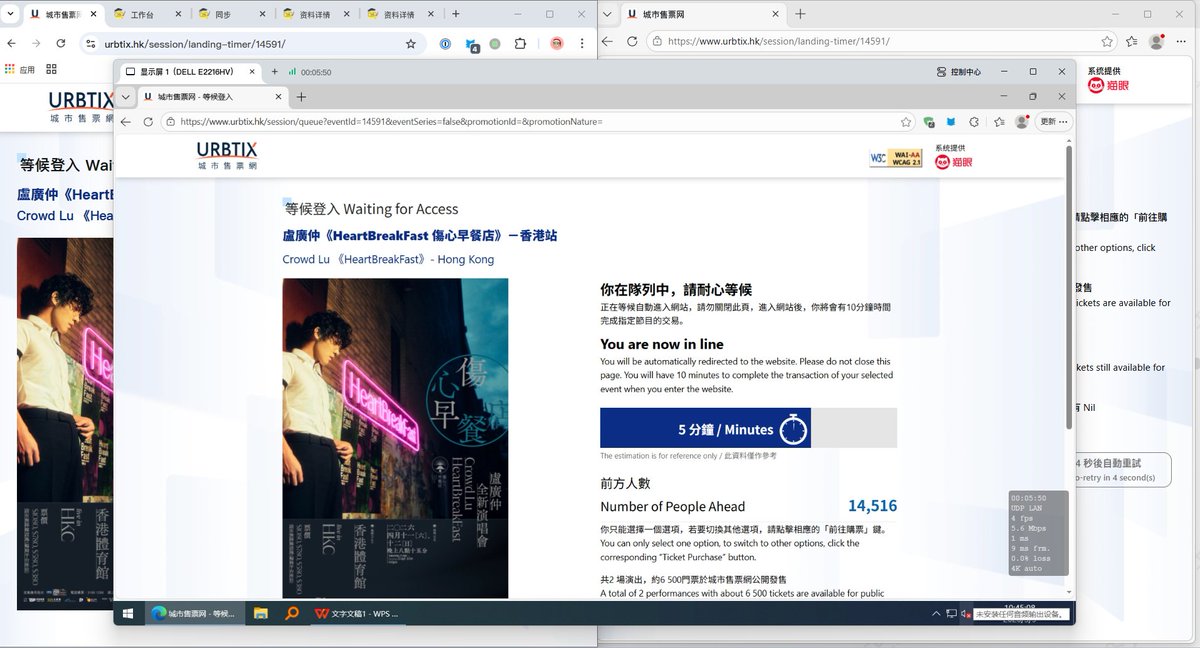This screenshot has height=648, width=1200.
Task: Click the Chrome tab search chevron
Action: point(11,14)
